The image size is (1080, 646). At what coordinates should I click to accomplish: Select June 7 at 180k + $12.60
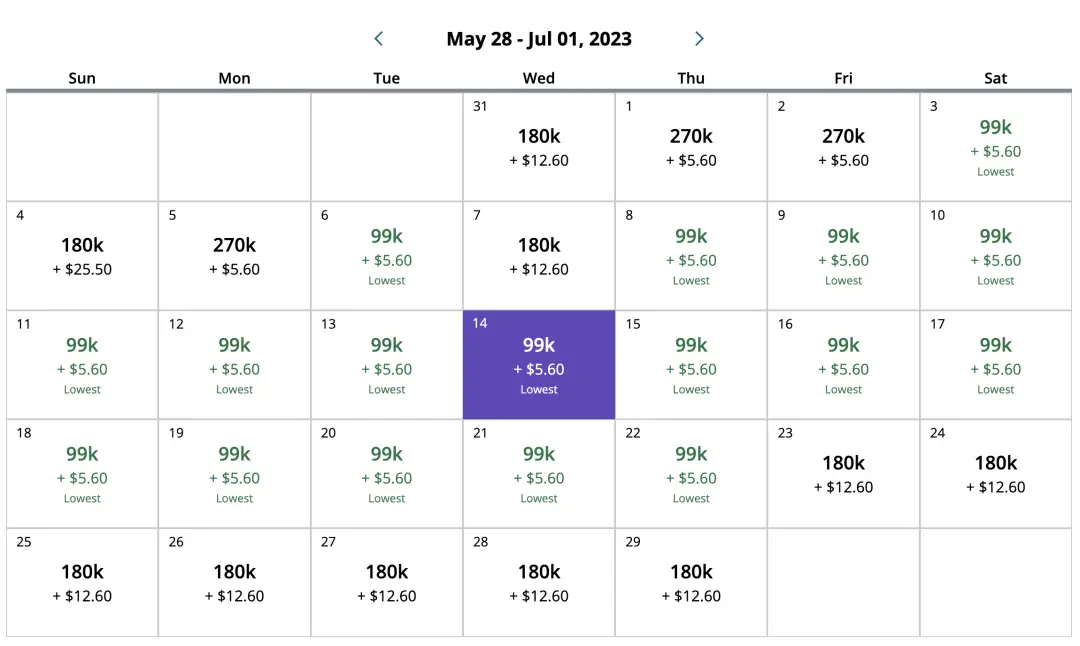pos(539,256)
